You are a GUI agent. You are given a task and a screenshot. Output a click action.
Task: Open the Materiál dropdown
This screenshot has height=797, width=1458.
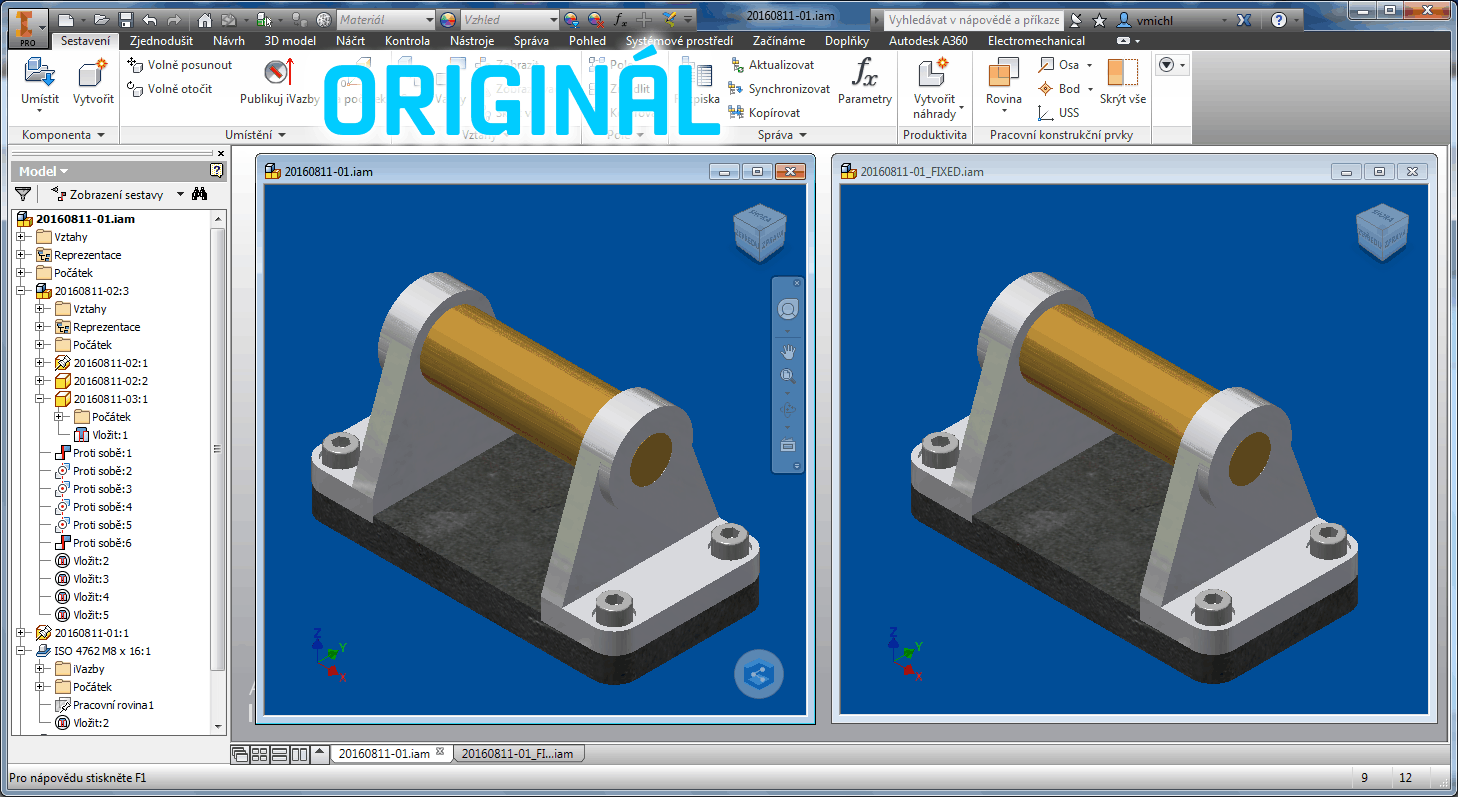429,20
